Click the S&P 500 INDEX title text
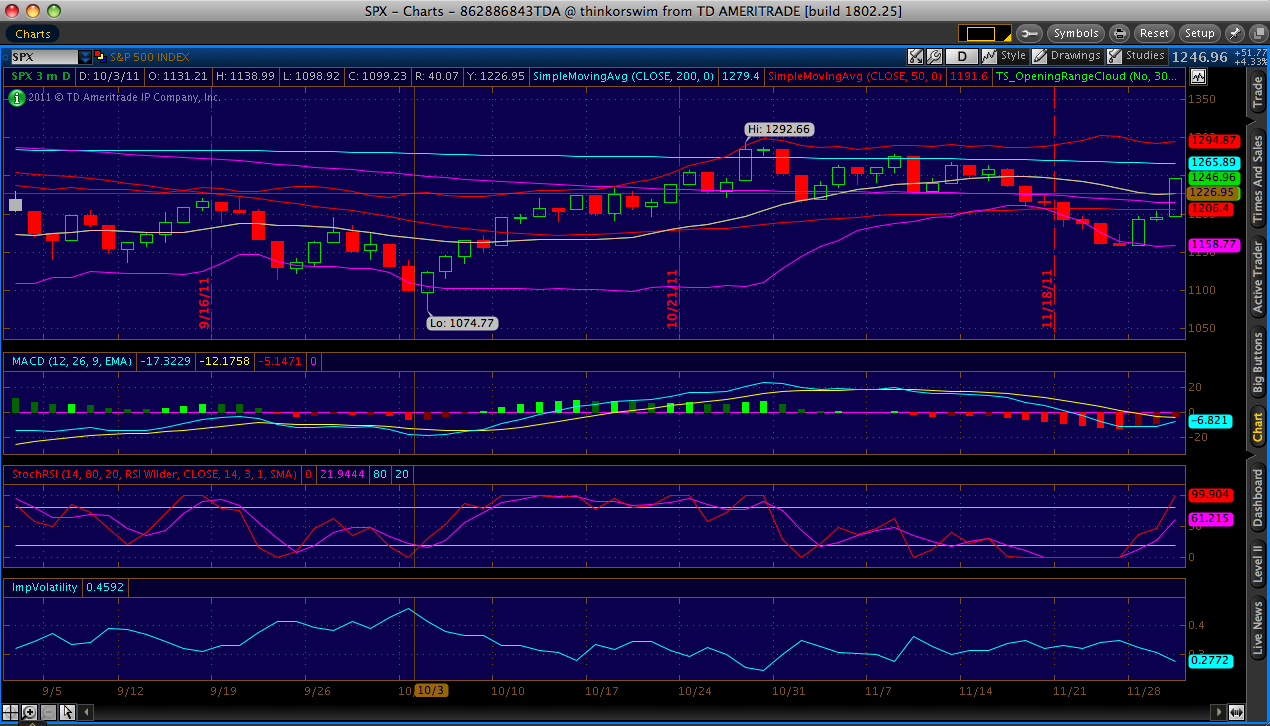Viewport: 1270px width, 726px height. point(148,57)
